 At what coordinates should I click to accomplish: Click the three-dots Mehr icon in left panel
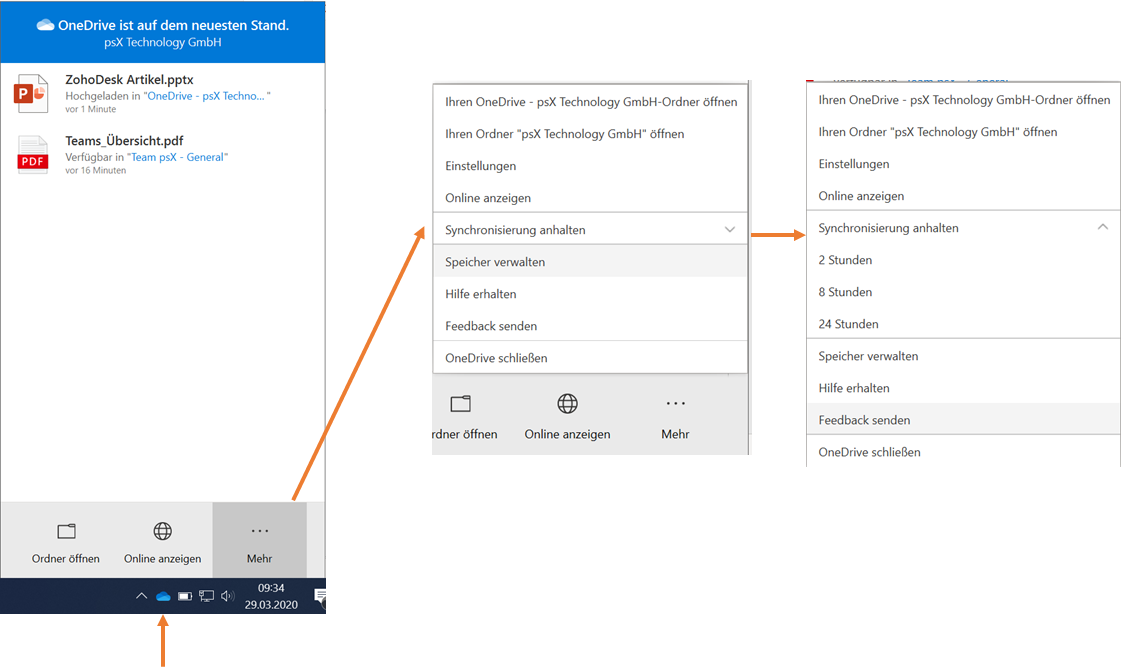tap(260, 530)
